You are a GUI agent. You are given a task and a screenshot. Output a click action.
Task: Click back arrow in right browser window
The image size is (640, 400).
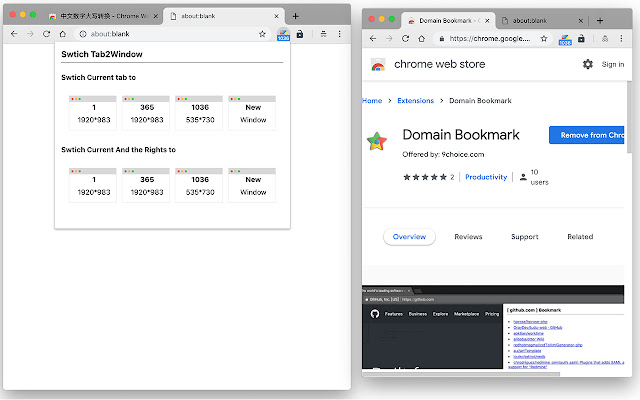[x=373, y=38]
